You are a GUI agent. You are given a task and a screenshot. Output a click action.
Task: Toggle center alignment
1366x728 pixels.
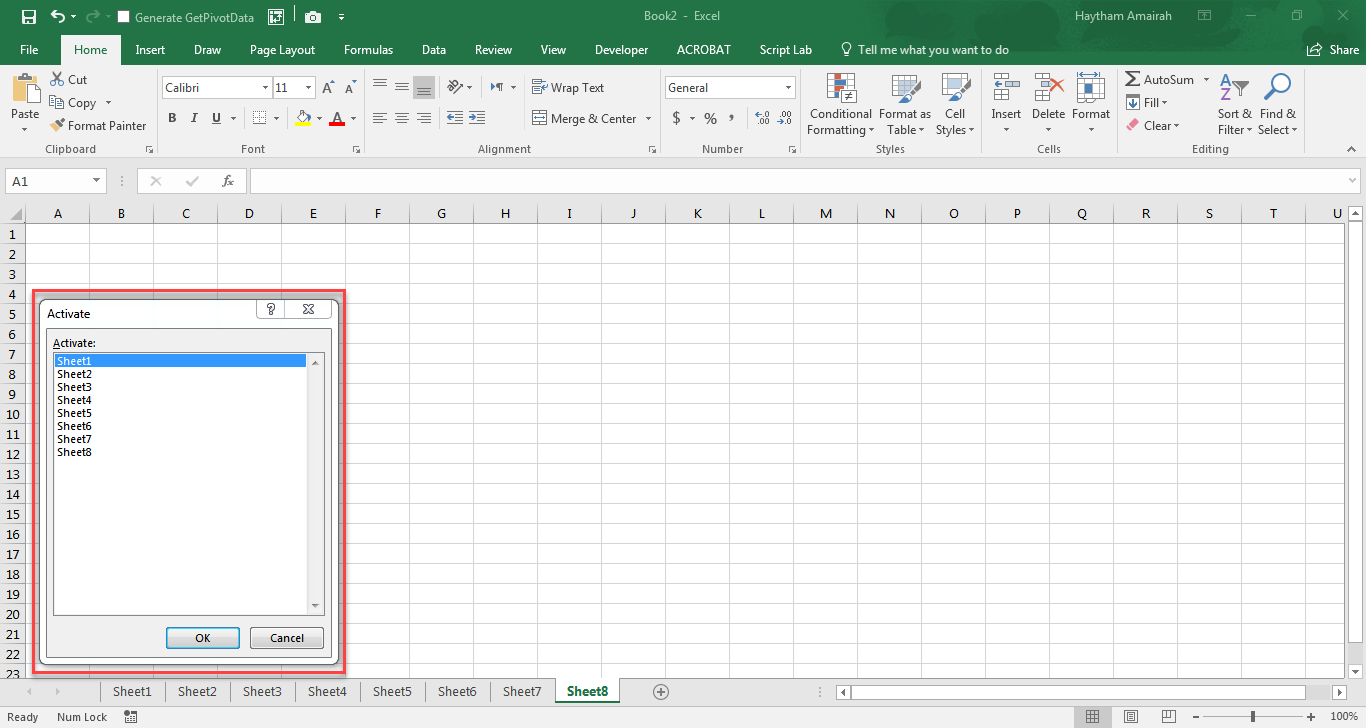point(402,117)
